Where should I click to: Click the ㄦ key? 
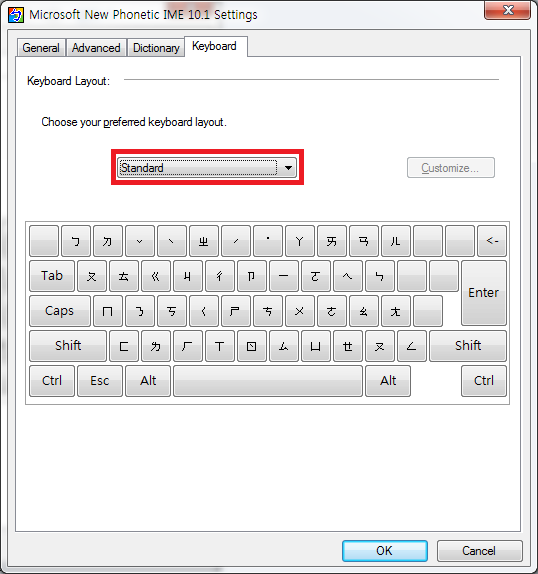coord(396,241)
